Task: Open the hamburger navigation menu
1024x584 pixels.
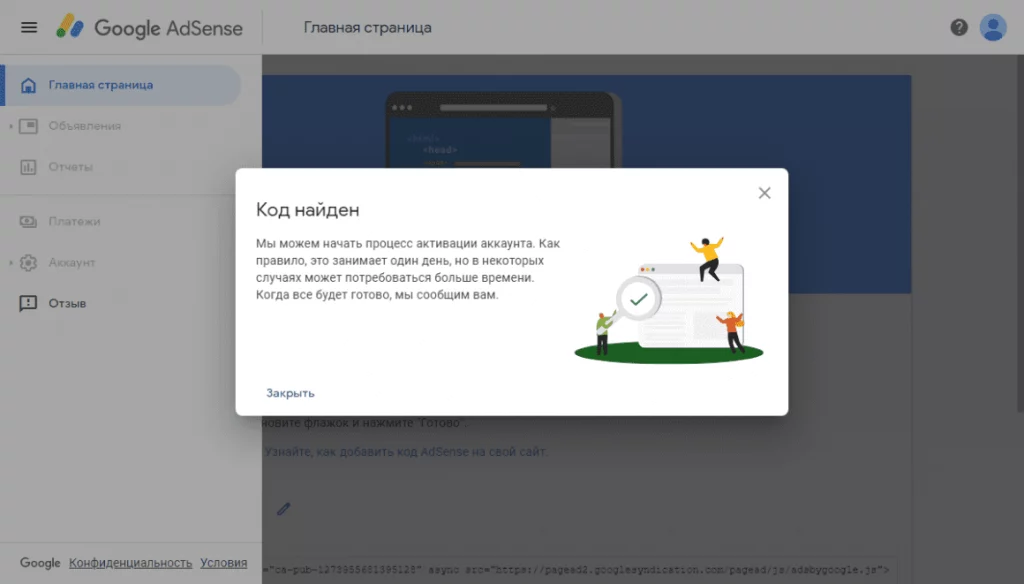Action: point(28,27)
